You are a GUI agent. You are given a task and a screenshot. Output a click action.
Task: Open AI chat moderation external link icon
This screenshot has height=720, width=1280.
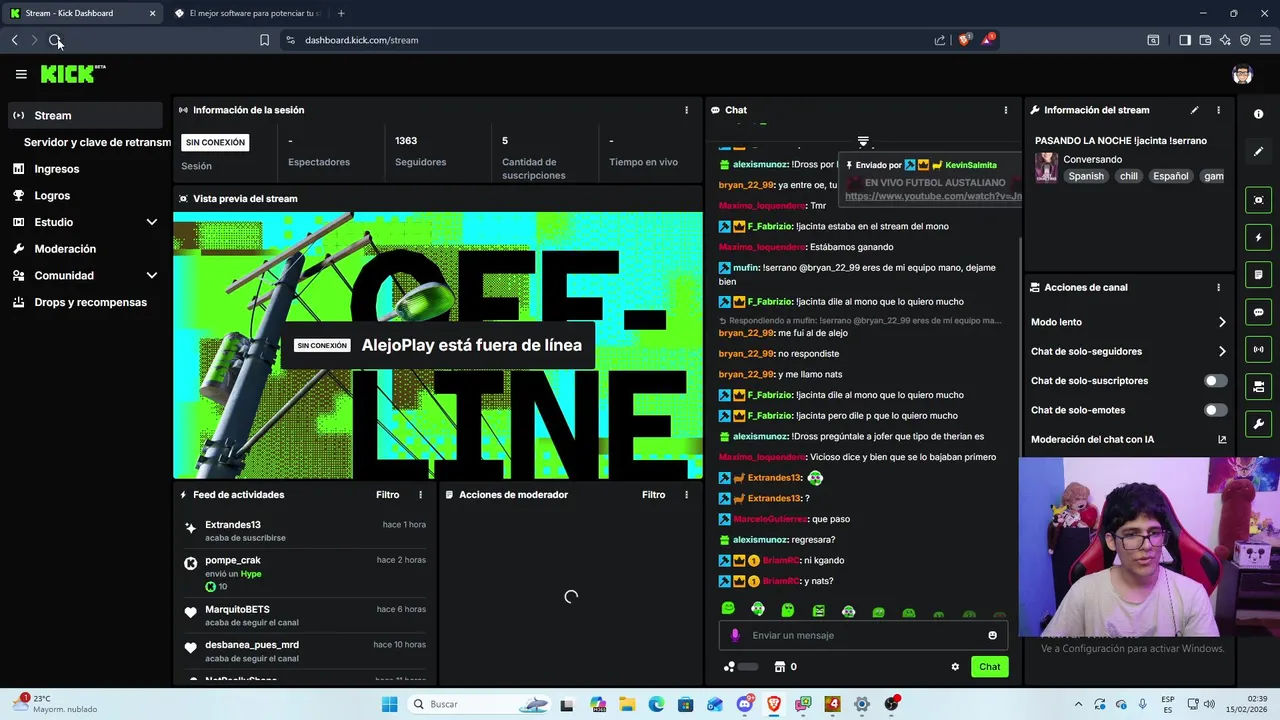[x=1222, y=439]
